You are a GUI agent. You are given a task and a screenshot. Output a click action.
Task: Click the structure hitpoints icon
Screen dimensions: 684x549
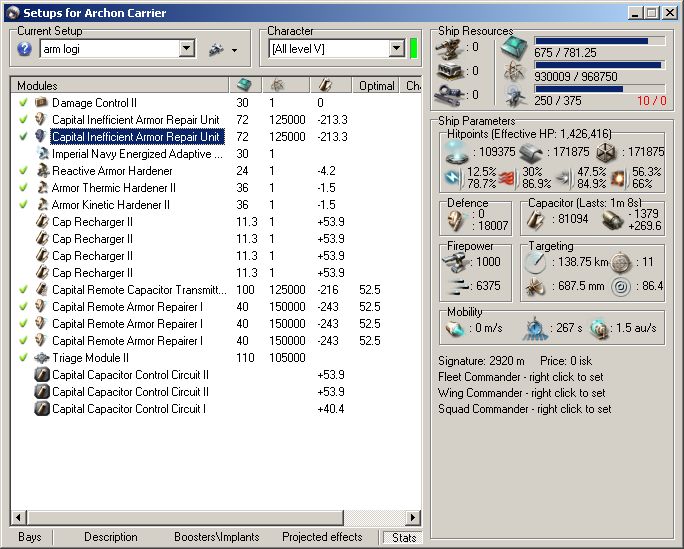[606, 153]
